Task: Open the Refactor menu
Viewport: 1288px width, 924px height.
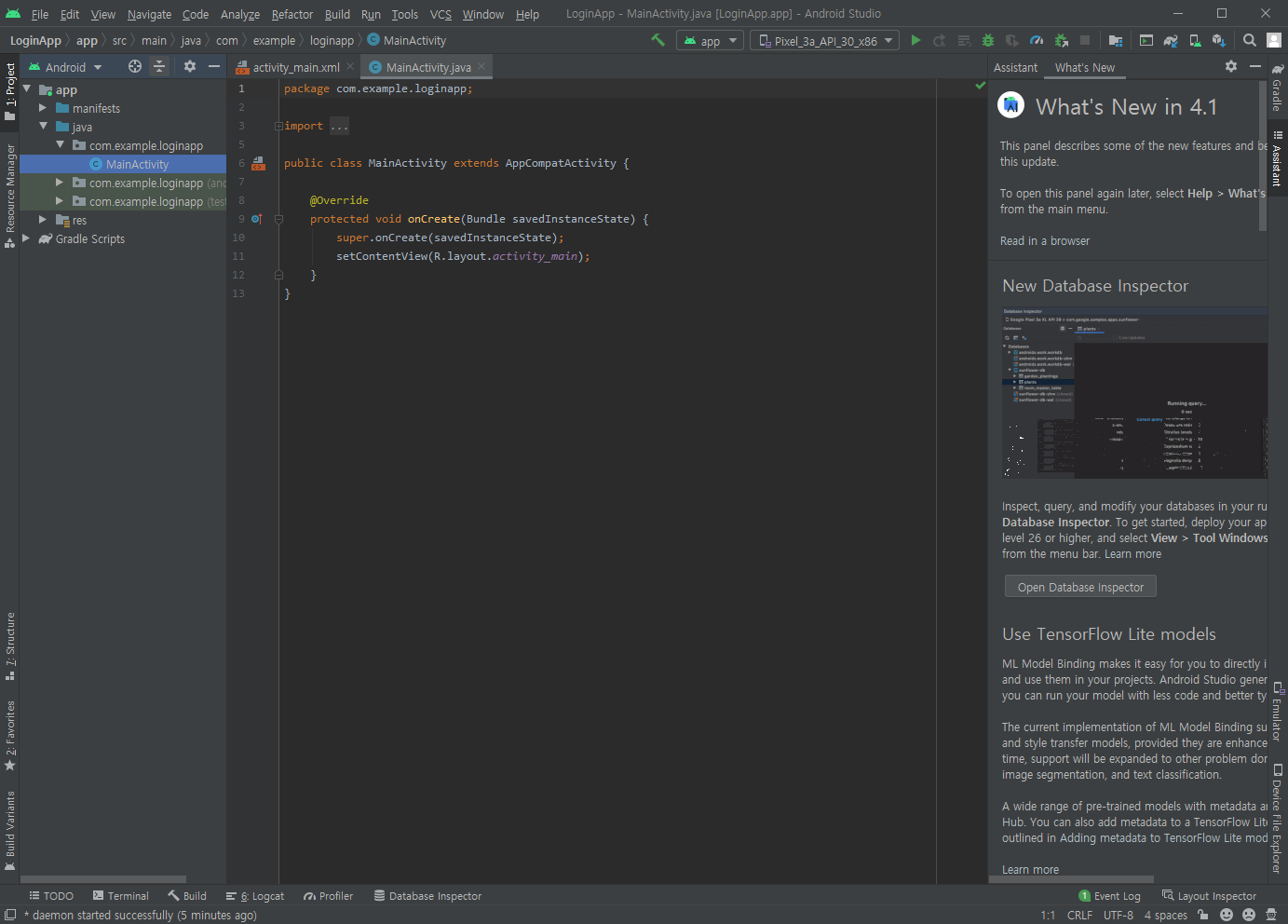Action: pyautogui.click(x=291, y=14)
